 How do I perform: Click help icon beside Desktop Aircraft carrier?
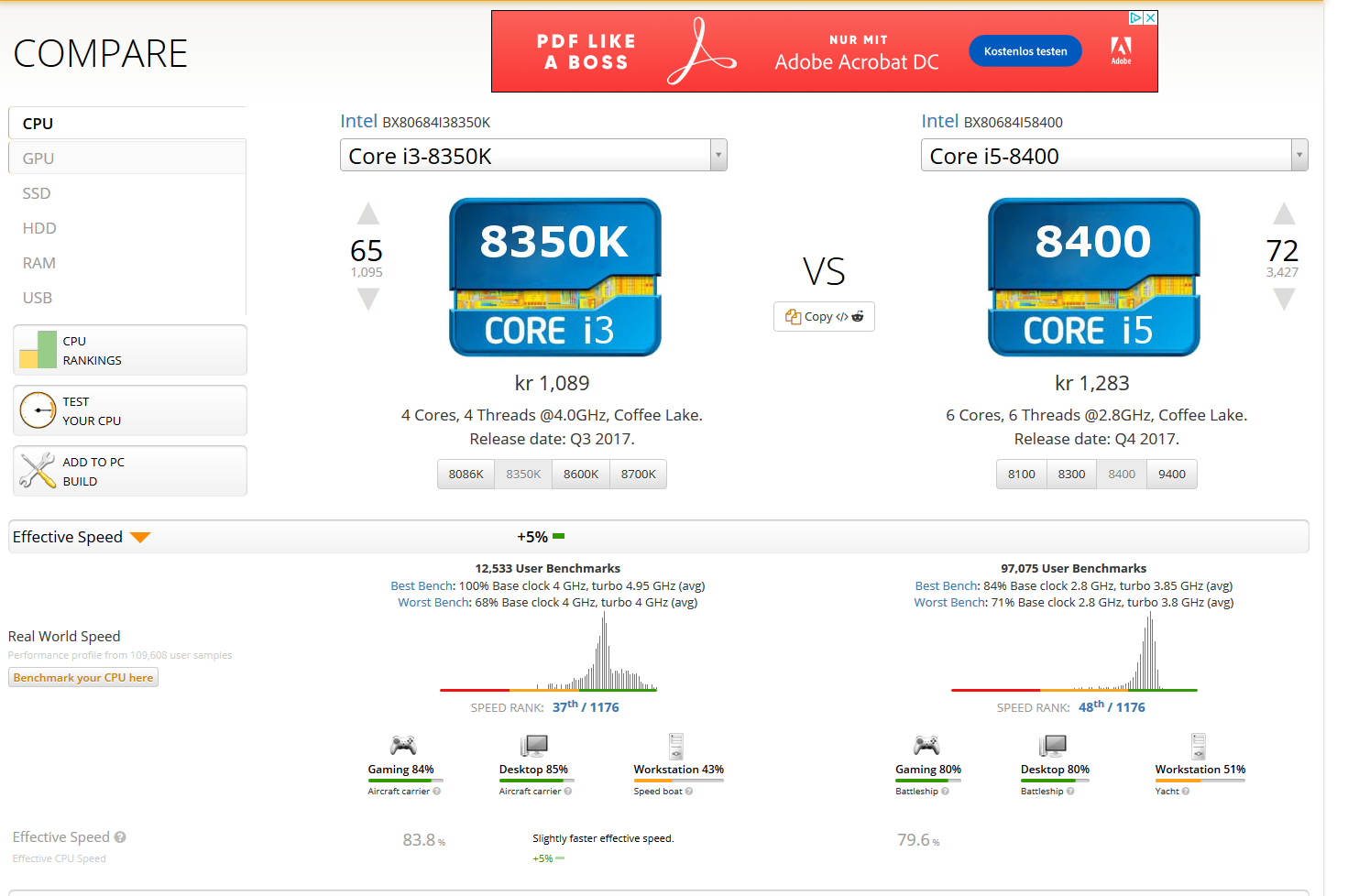(x=568, y=792)
